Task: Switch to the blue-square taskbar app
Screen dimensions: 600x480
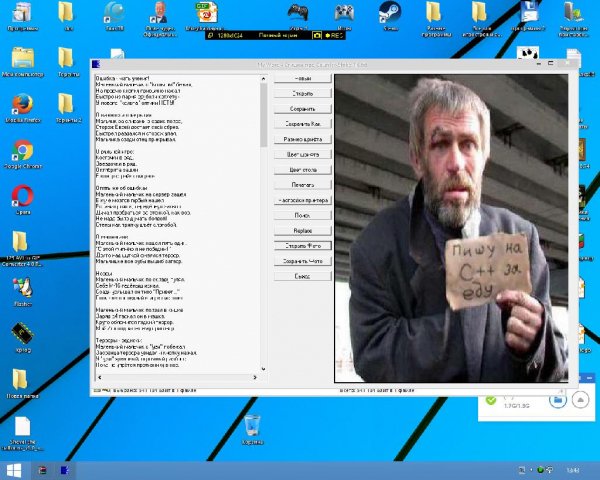Action: (65, 470)
